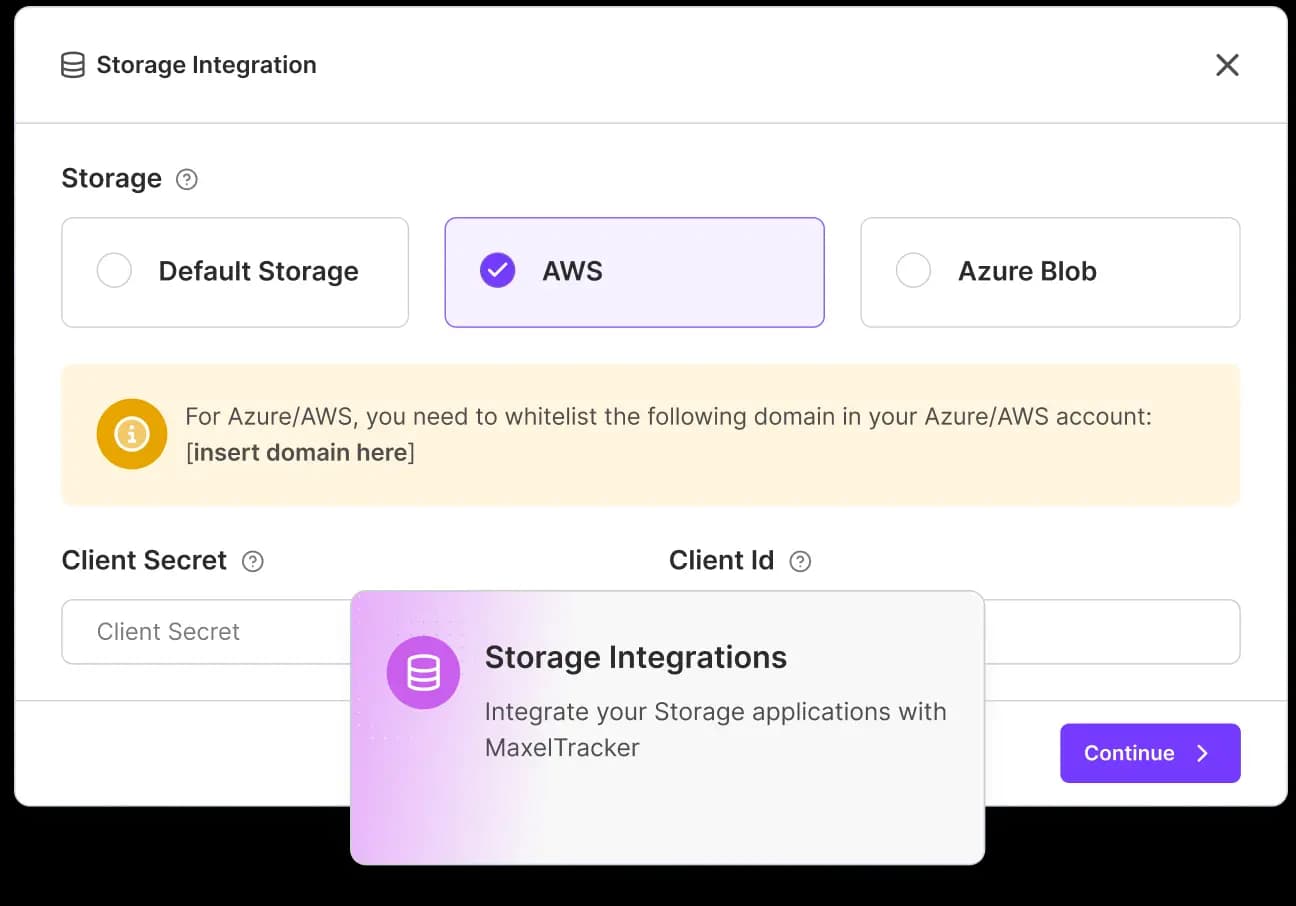Open help tooltip beside Client Secret label
1296x906 pixels.
[254, 562]
